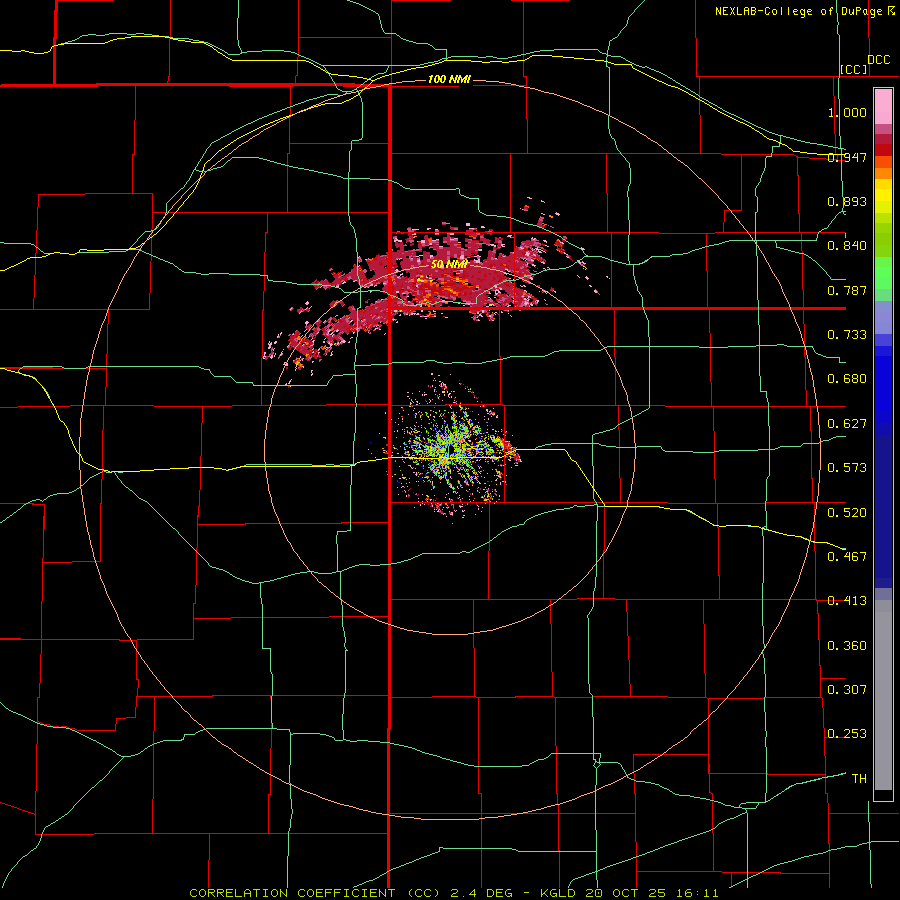Click the 0.413 value on the CC scale
The image size is (900, 900).
click(847, 601)
